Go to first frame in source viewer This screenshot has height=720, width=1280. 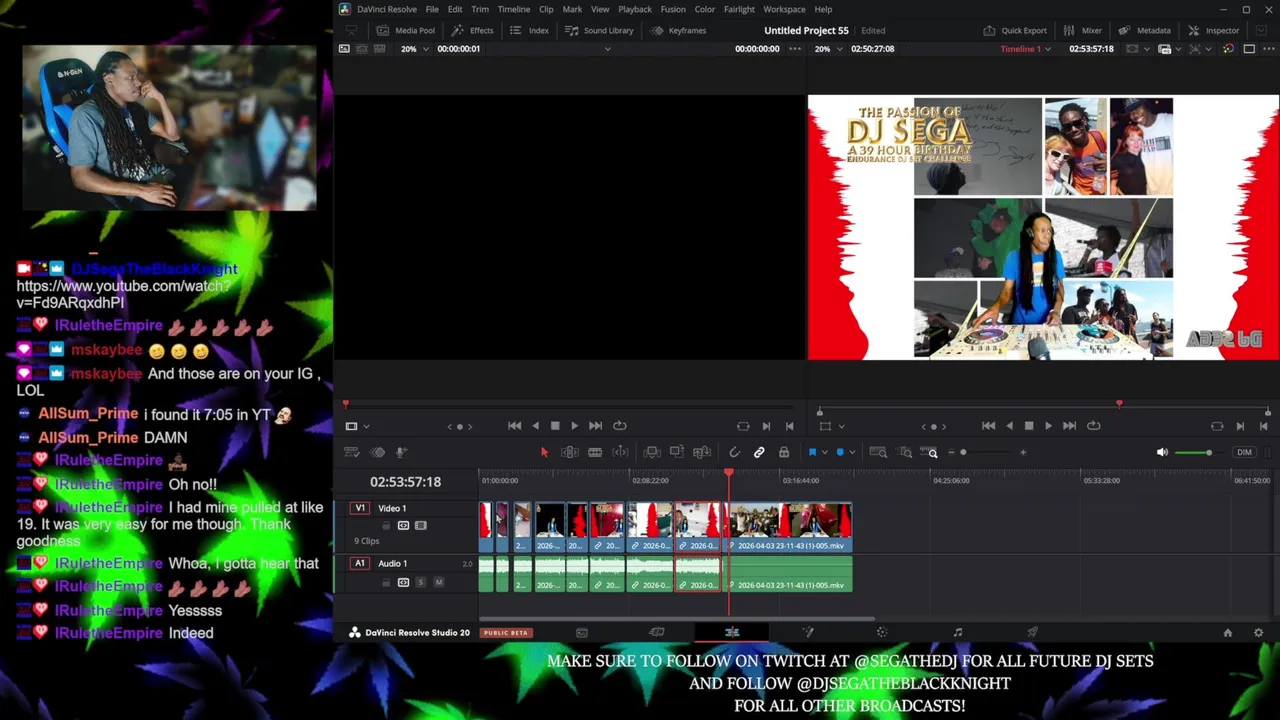[x=514, y=426]
